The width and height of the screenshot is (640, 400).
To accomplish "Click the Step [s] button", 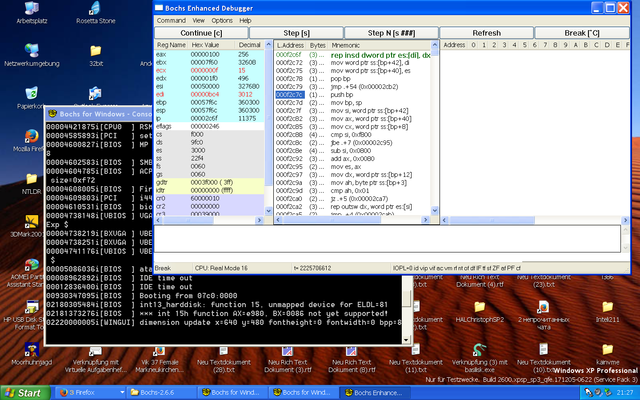I will [296, 33].
